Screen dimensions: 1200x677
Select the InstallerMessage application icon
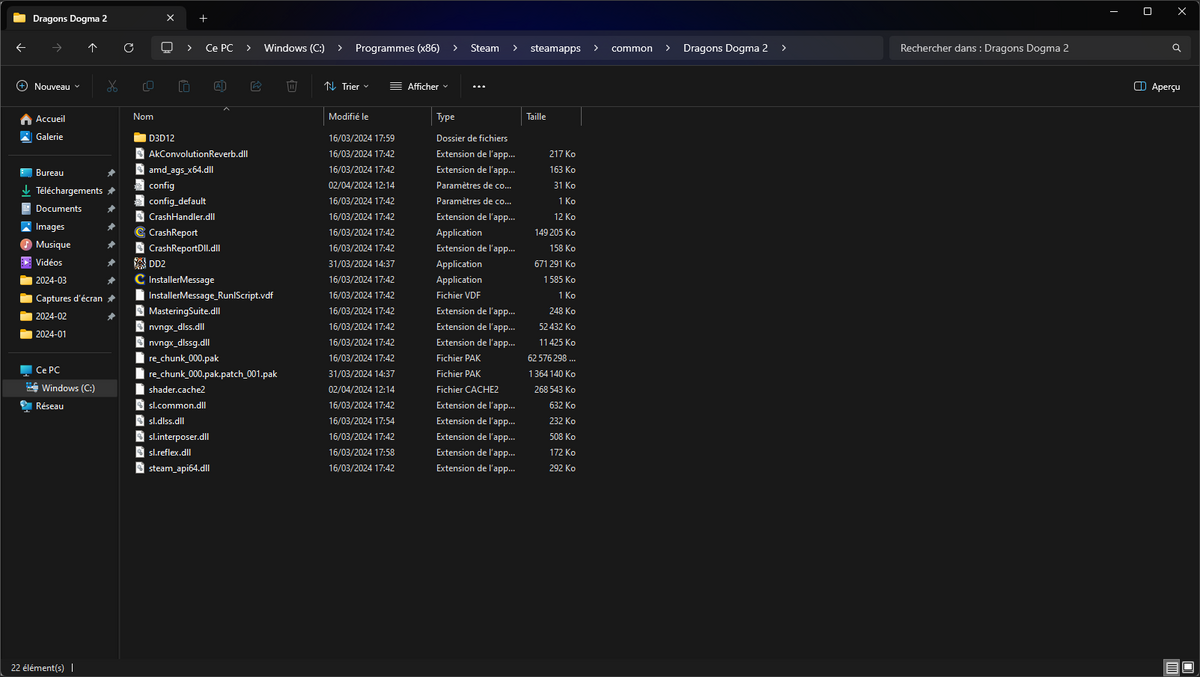(x=140, y=280)
